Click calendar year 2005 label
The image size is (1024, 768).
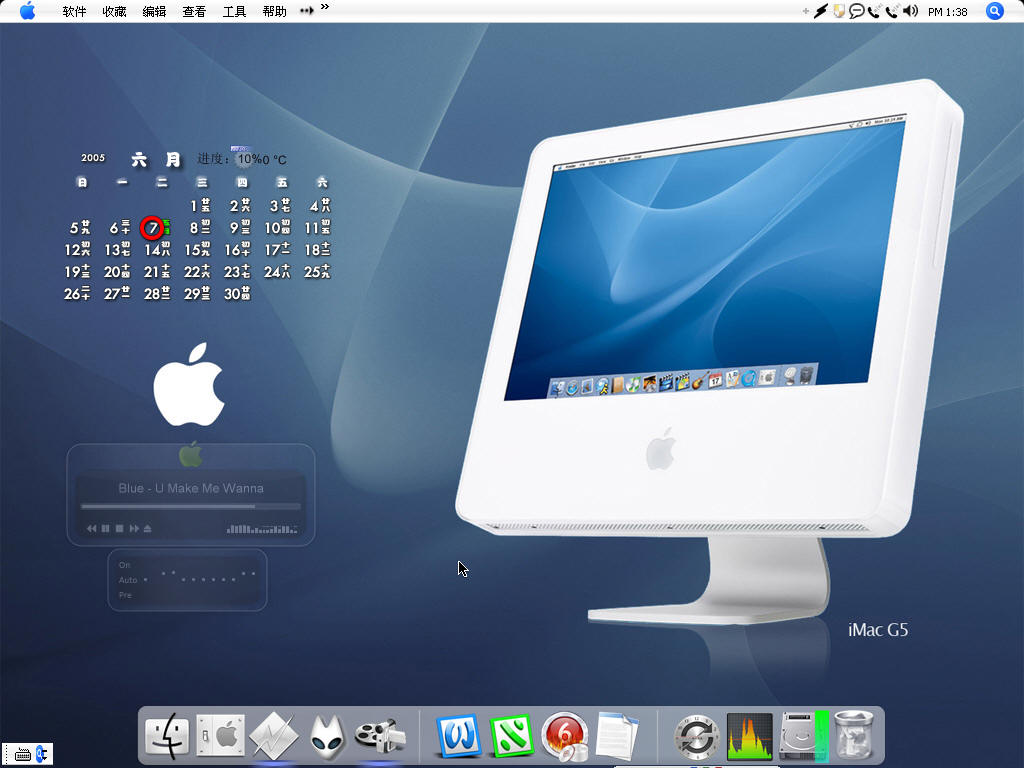(93, 157)
